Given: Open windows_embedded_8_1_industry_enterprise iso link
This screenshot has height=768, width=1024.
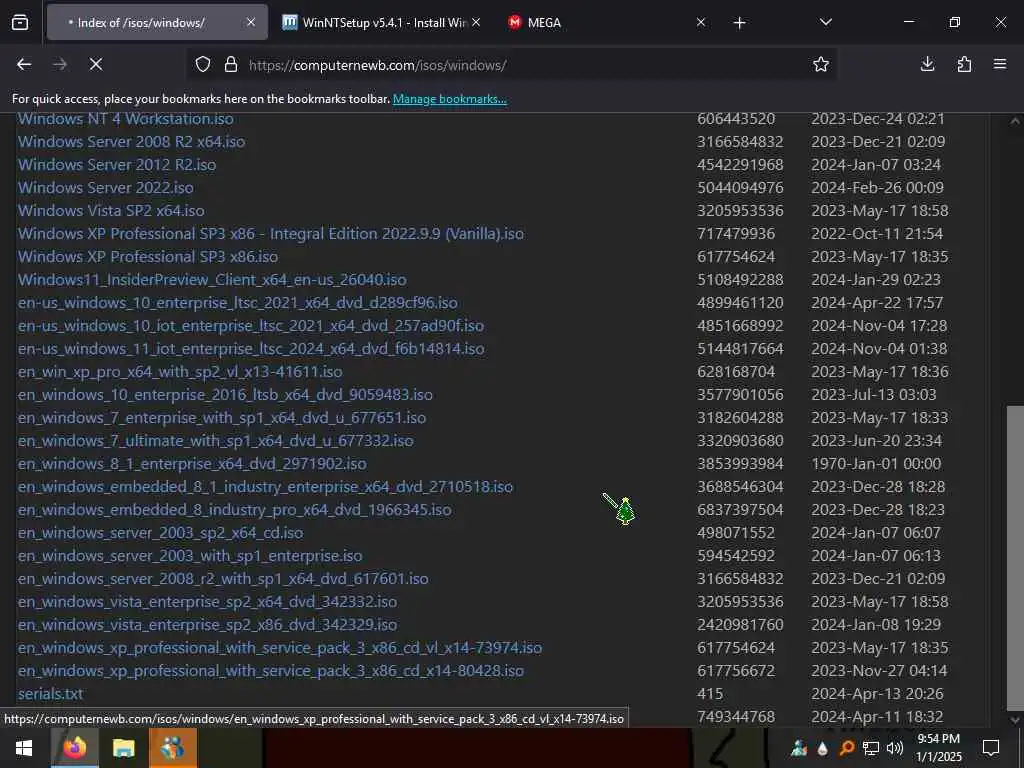Looking at the screenshot, I should coord(266,487).
